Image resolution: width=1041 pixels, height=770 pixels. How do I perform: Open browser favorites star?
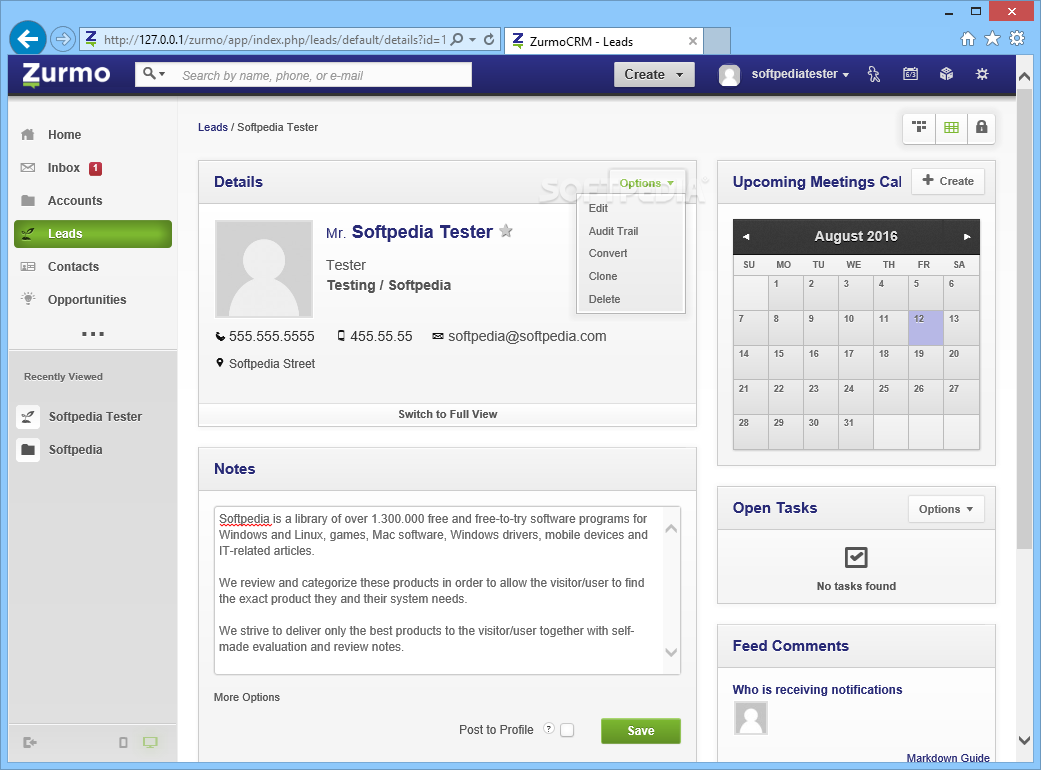pyautogui.click(x=993, y=38)
